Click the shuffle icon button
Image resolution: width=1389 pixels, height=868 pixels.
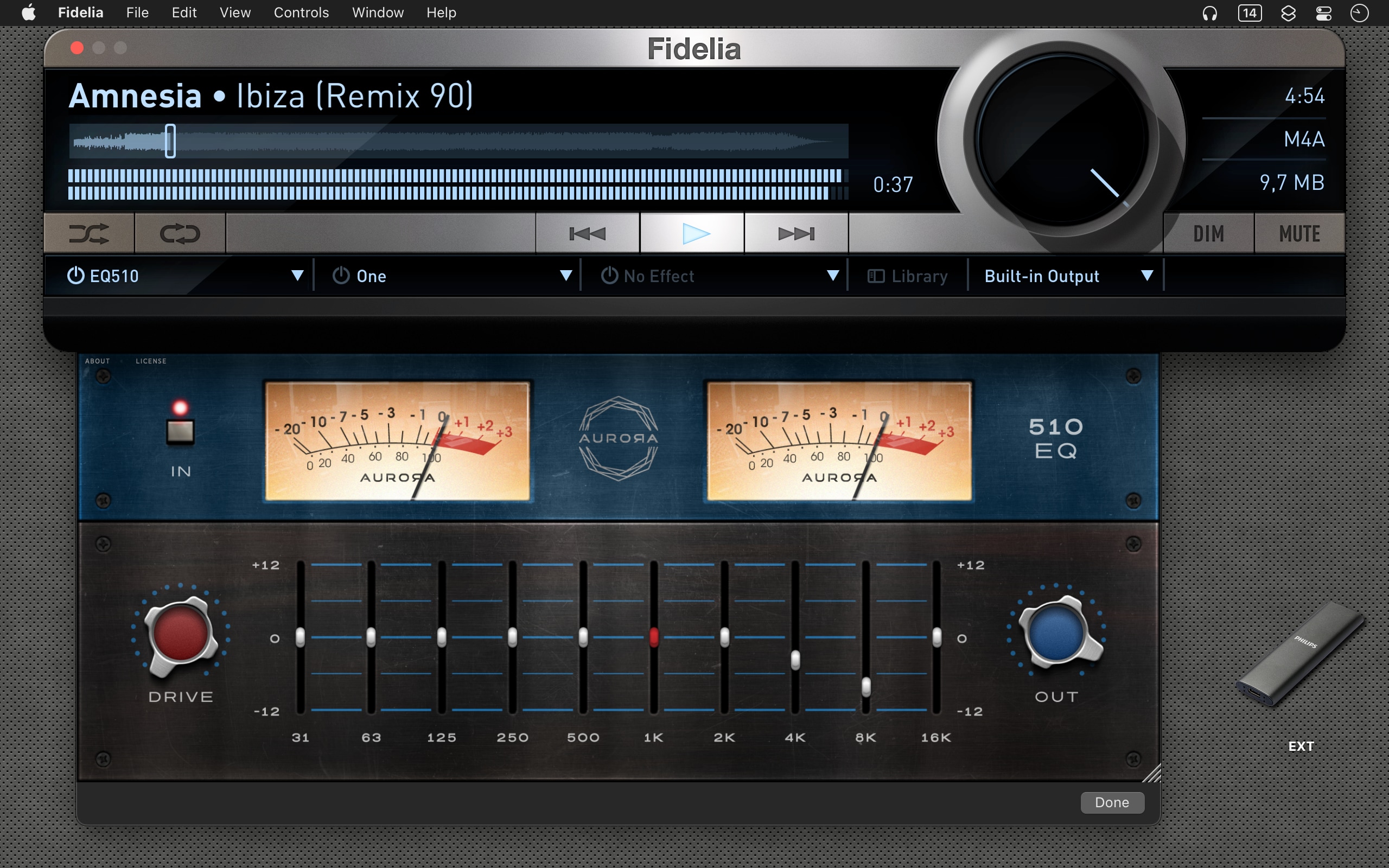[89, 234]
